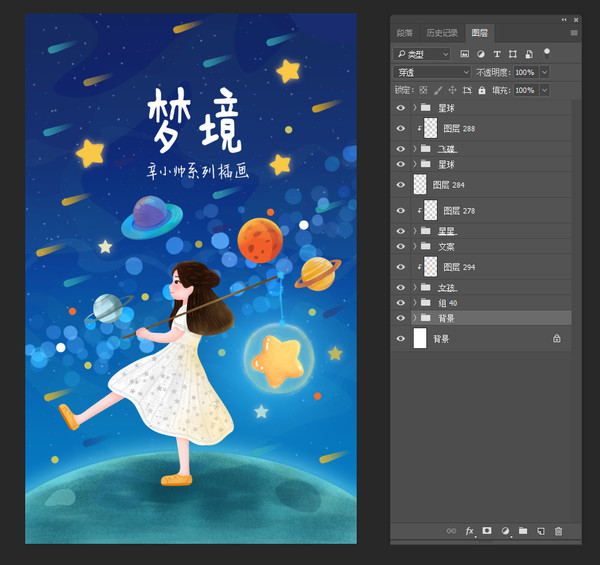
Task: Open the 填充 slider arrow
Action: point(545,90)
